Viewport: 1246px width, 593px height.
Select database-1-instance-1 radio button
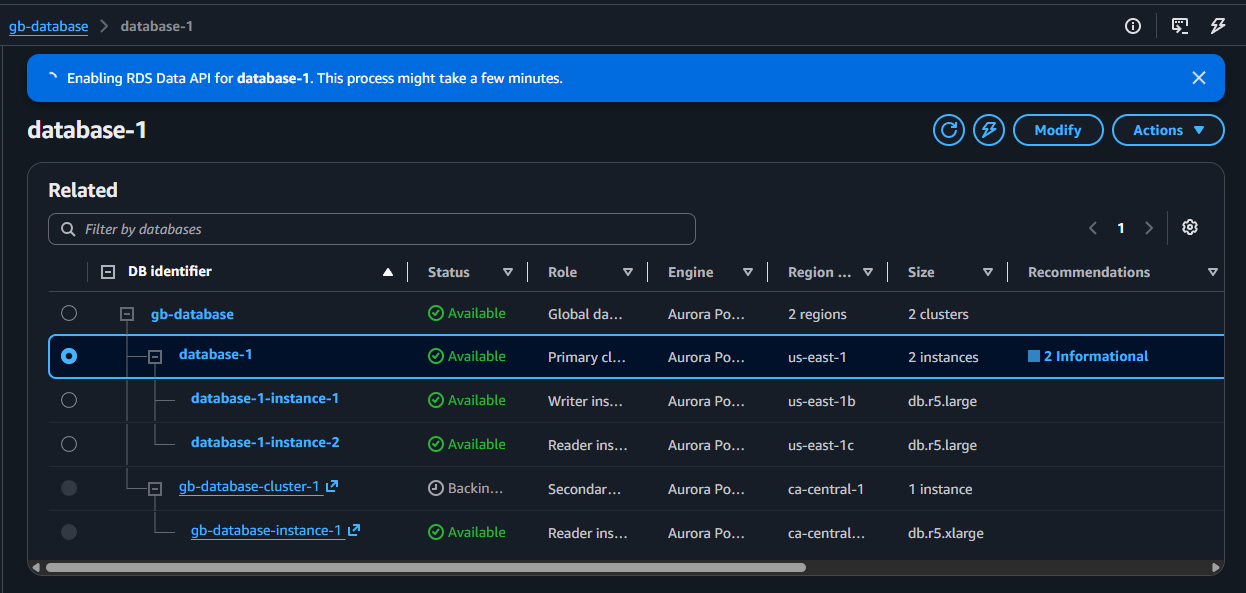69,400
